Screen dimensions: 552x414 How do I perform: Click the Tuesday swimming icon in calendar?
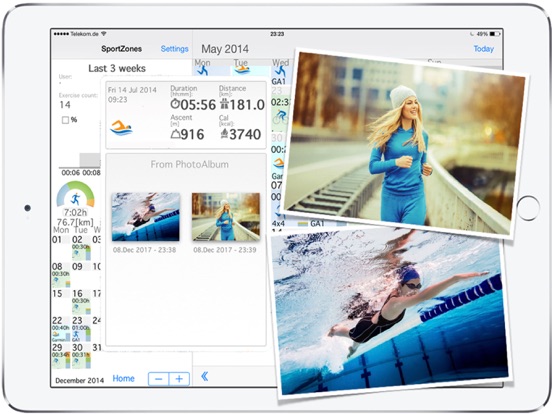[242, 69]
